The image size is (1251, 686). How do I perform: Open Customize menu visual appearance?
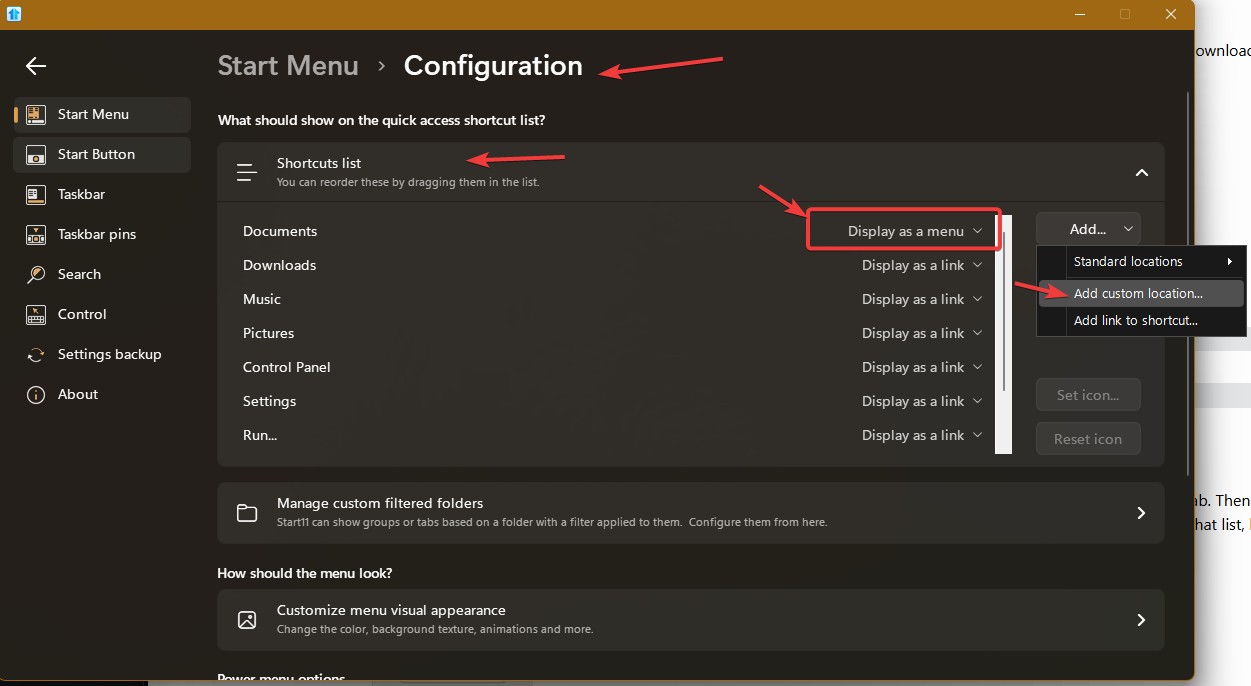(x=691, y=620)
